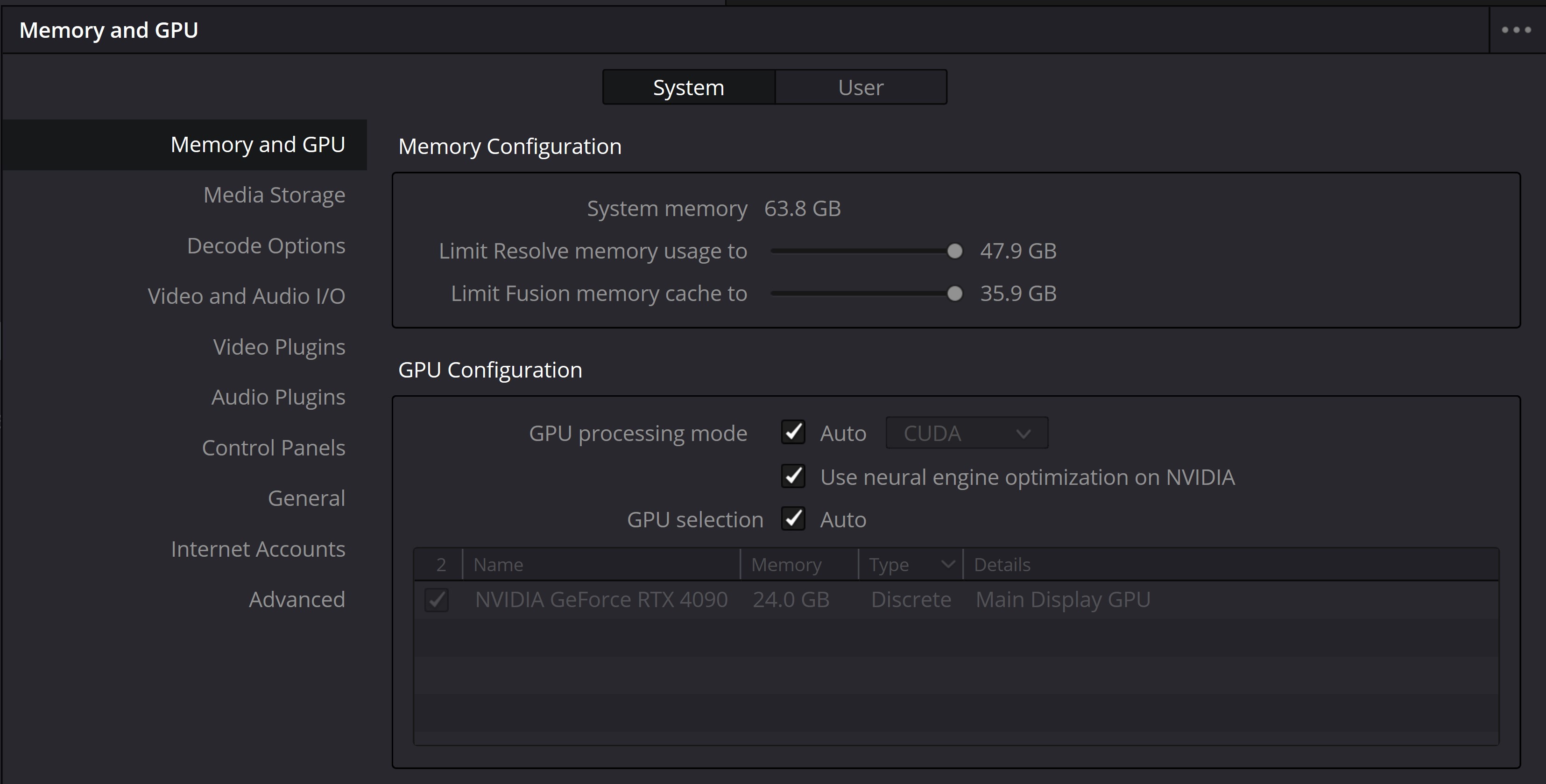The image size is (1546, 784).
Task: Toggle GPU selection Auto checkbox
Action: pyautogui.click(x=793, y=518)
